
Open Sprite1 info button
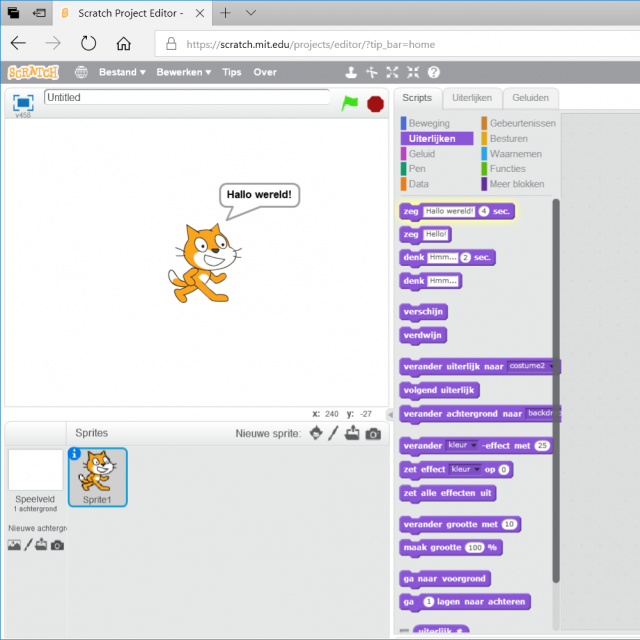click(x=74, y=453)
